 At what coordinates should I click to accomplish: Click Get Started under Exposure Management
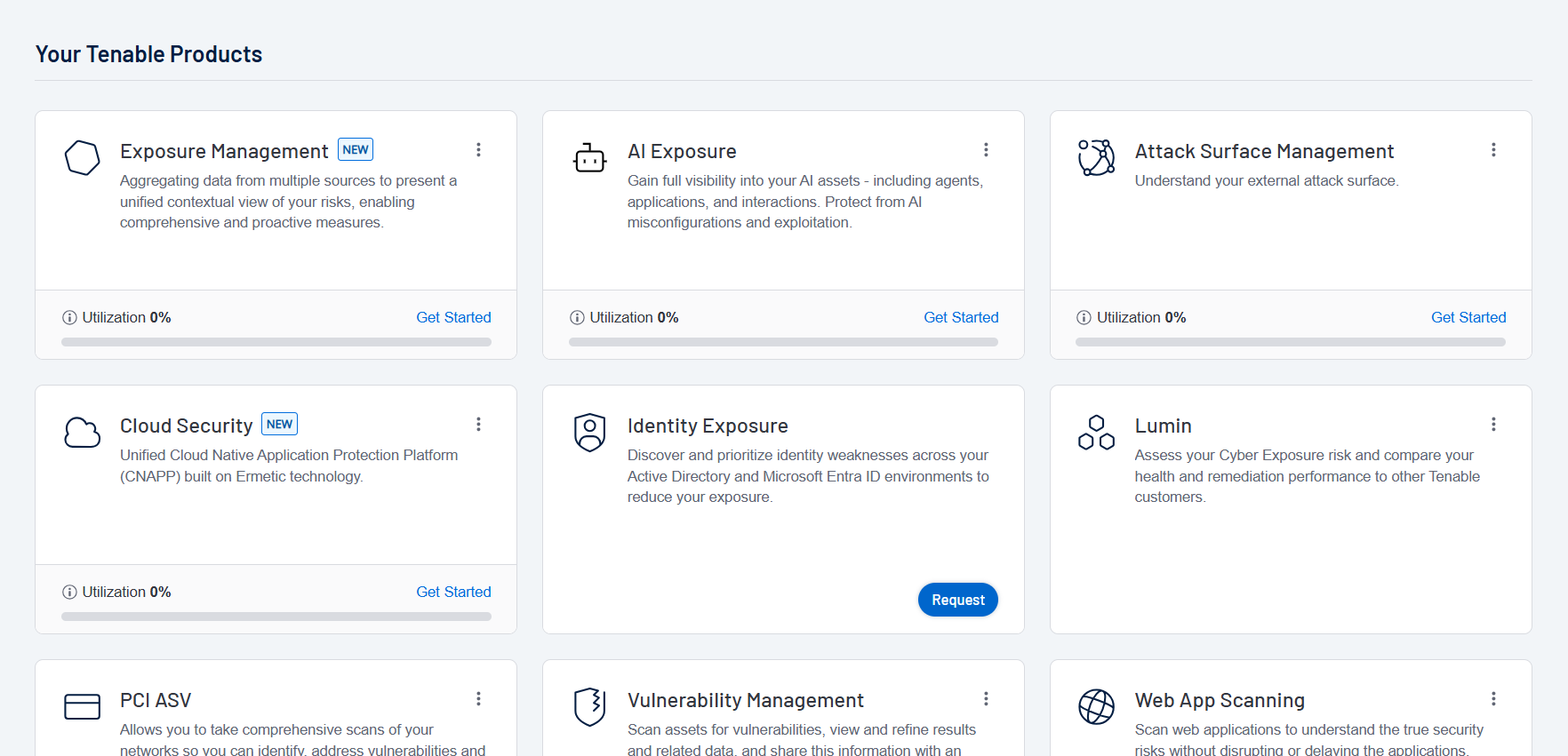453,317
